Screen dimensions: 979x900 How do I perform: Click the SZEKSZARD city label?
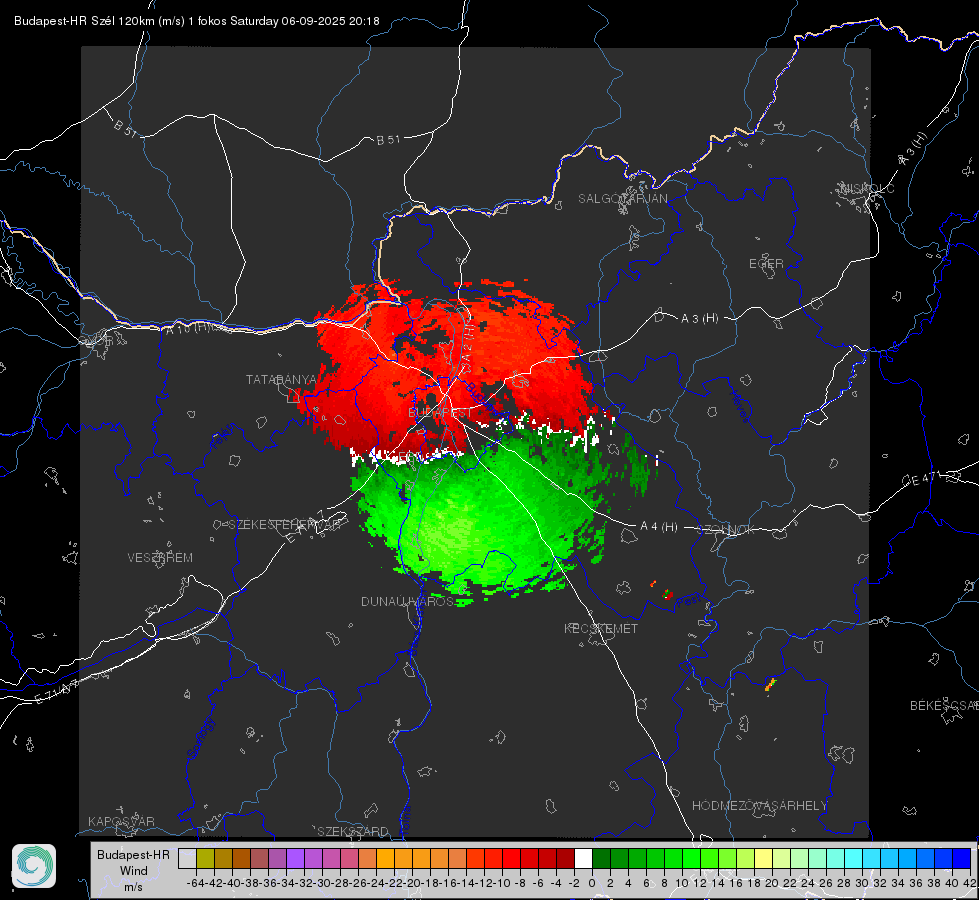click(x=353, y=831)
